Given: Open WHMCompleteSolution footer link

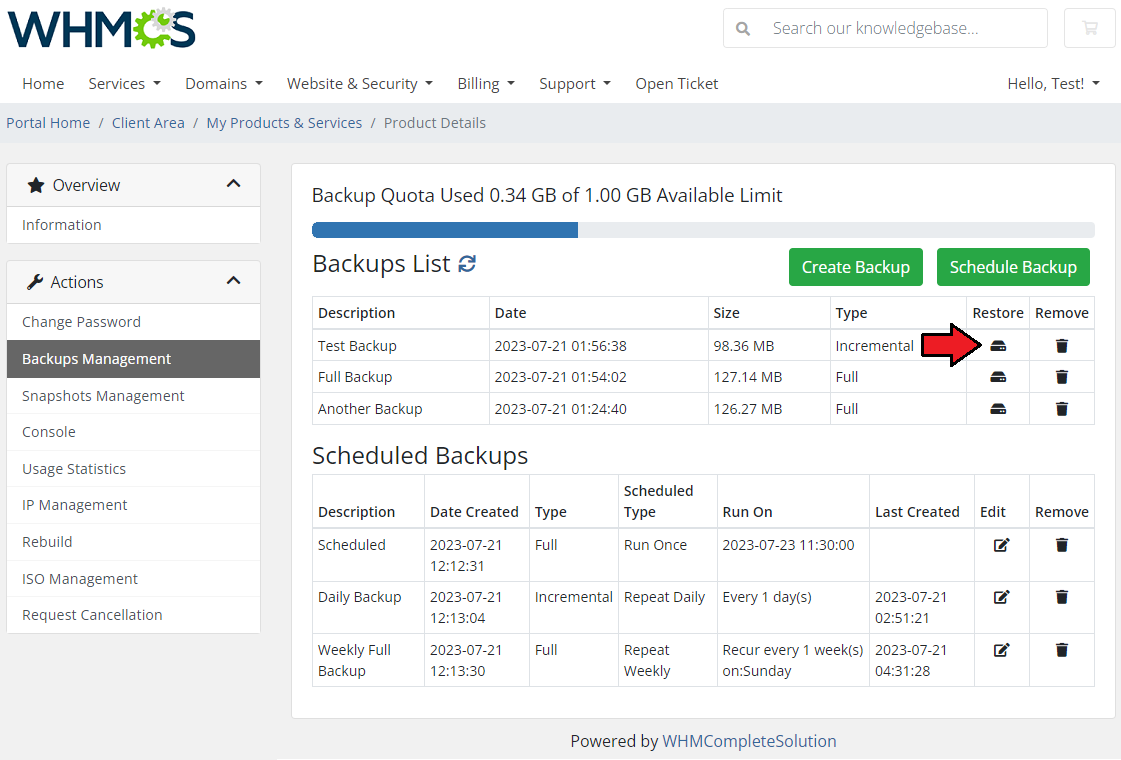Looking at the screenshot, I should pos(749,741).
